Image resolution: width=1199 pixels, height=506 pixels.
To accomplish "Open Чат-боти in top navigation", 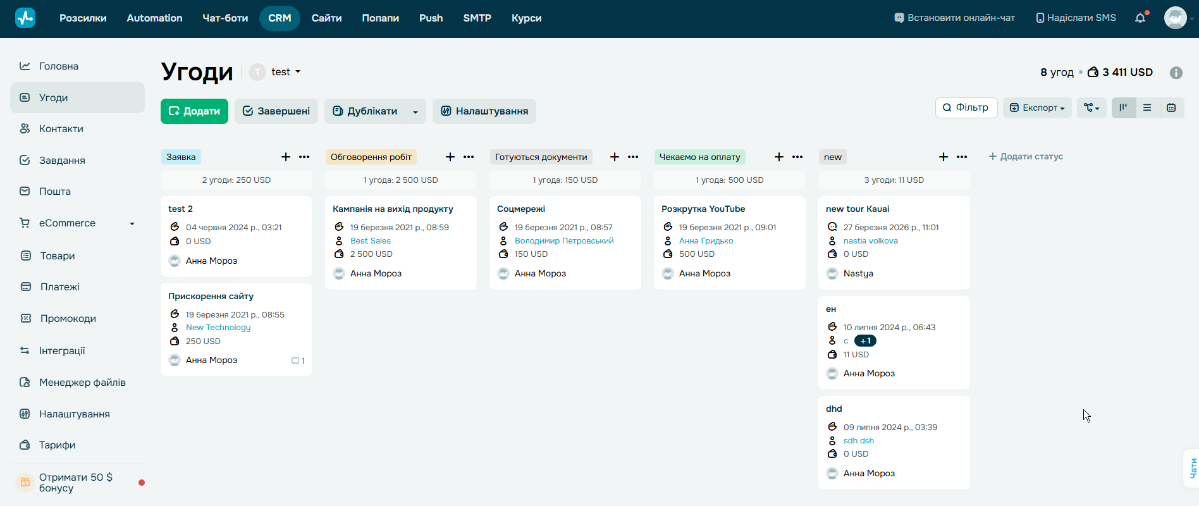I will 226,18.
